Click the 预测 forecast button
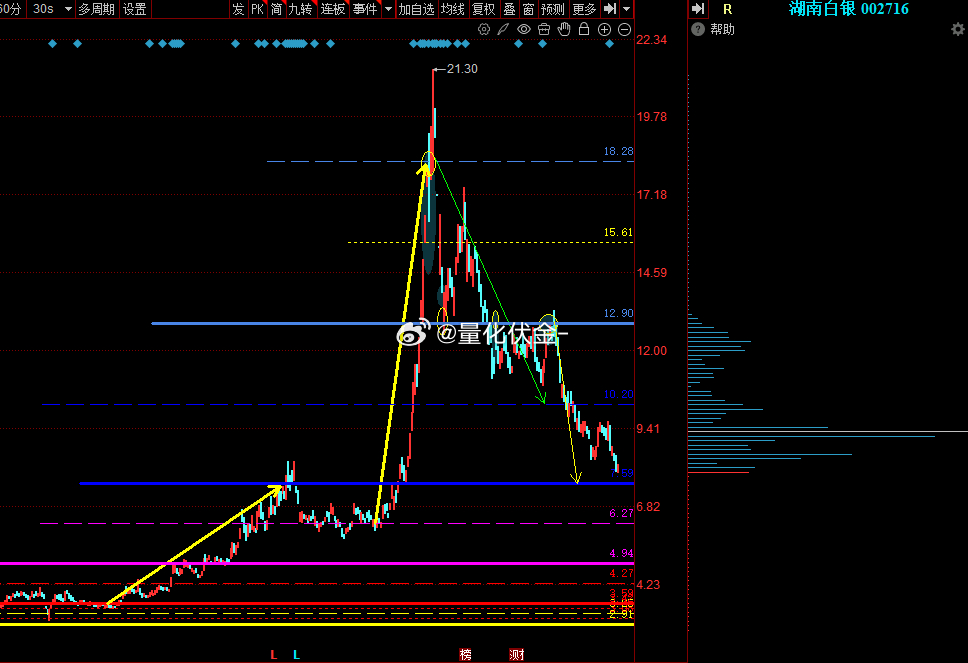Viewport: 968px width, 663px height. [553, 9]
